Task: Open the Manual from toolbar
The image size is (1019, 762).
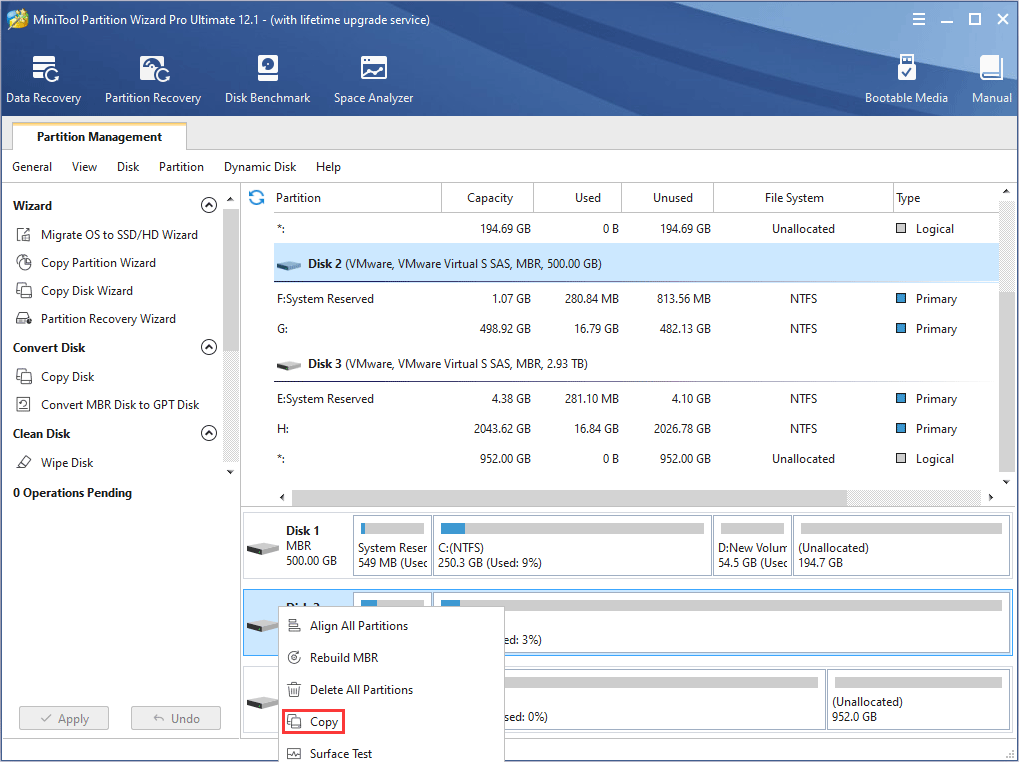Action: coord(991,80)
